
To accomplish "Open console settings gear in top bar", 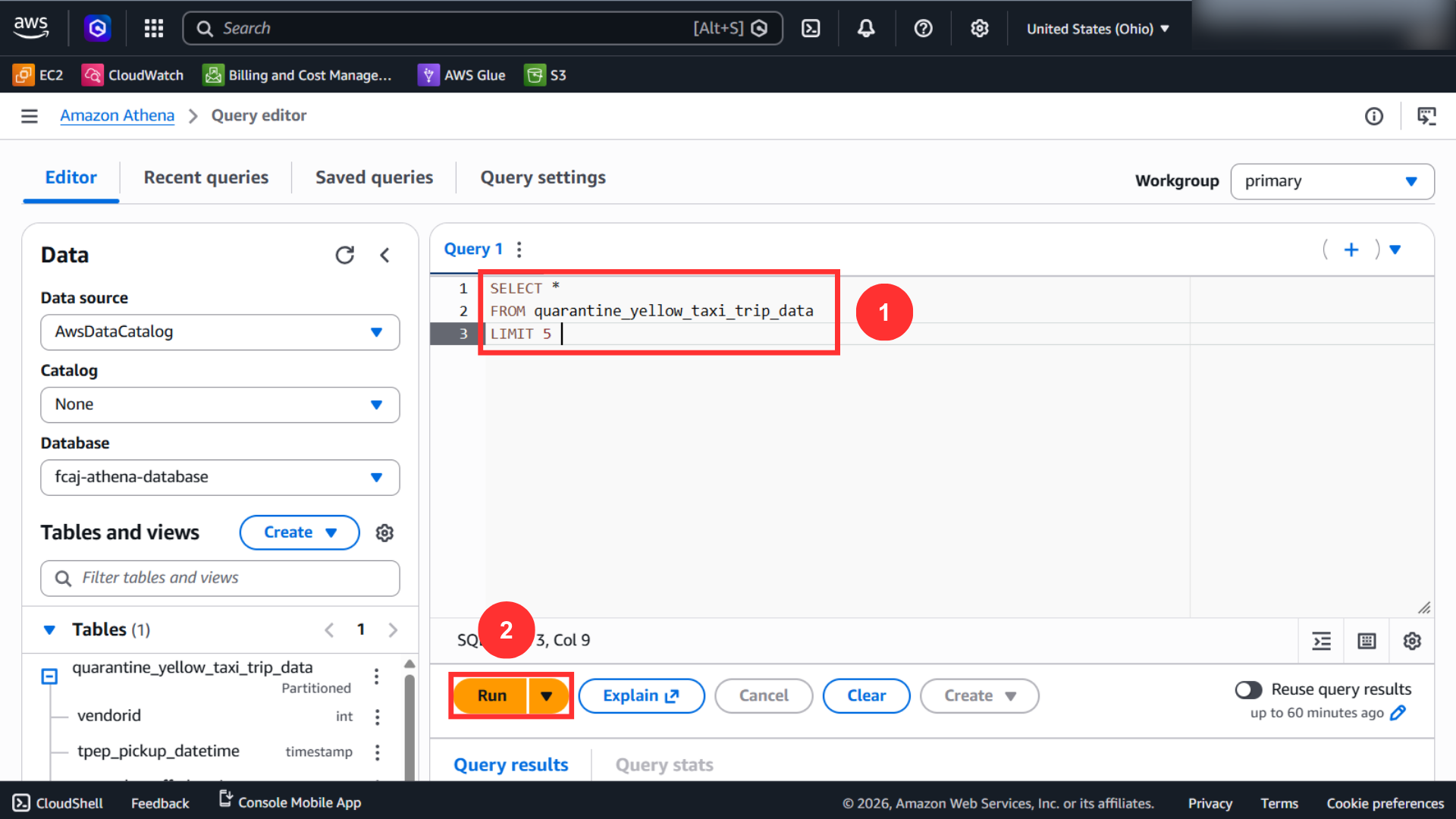I will tap(980, 28).
